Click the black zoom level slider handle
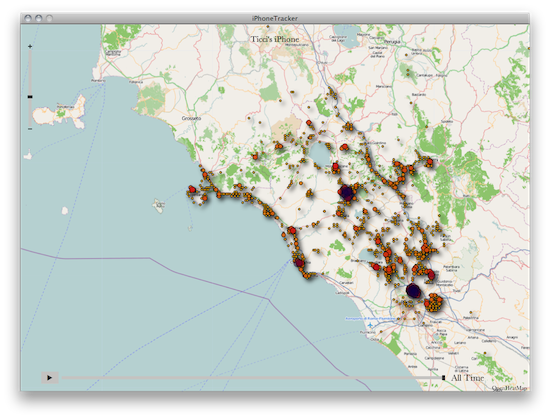Viewport: 550px width, 419px height. (30, 96)
